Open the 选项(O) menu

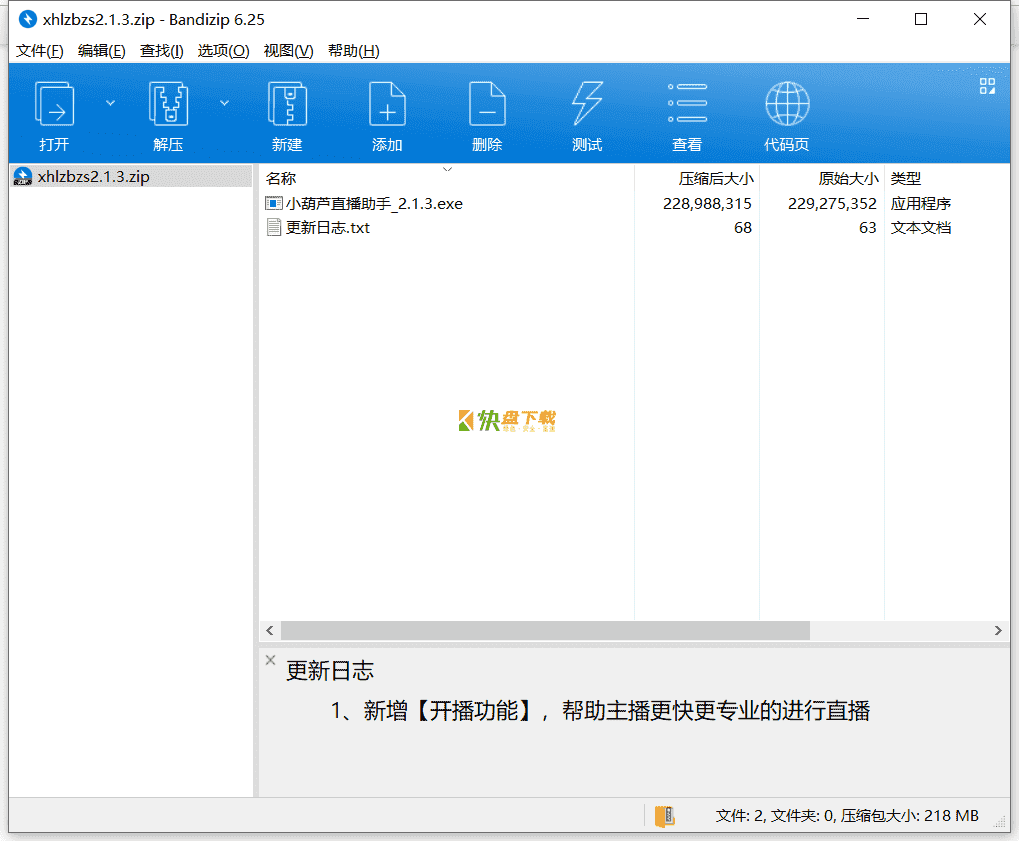[224, 51]
